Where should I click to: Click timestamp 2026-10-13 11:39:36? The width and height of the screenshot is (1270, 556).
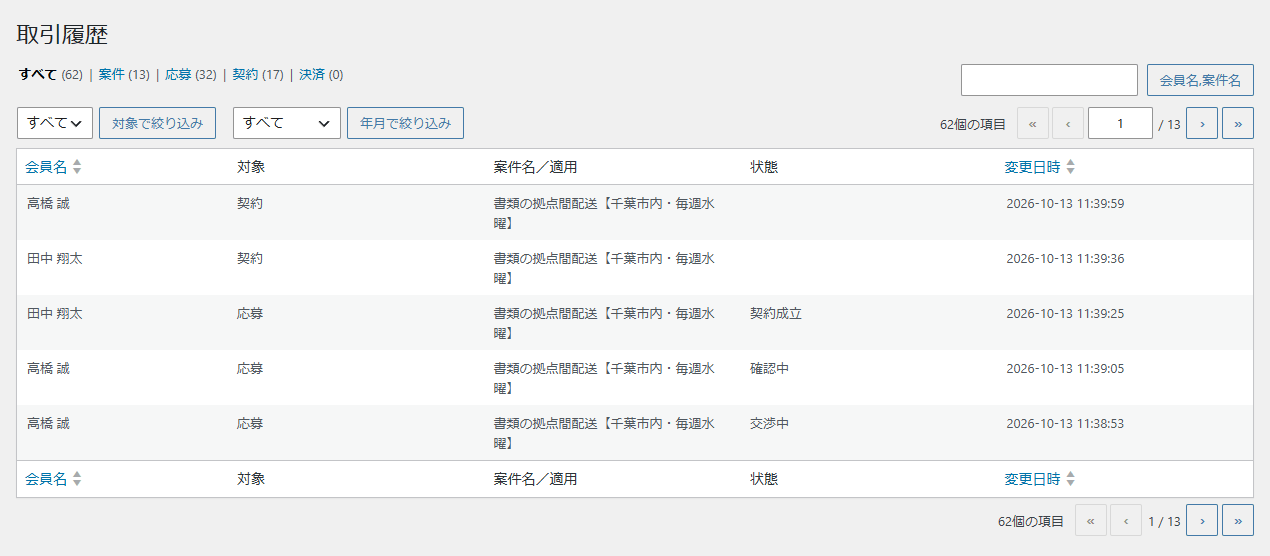click(1065, 258)
